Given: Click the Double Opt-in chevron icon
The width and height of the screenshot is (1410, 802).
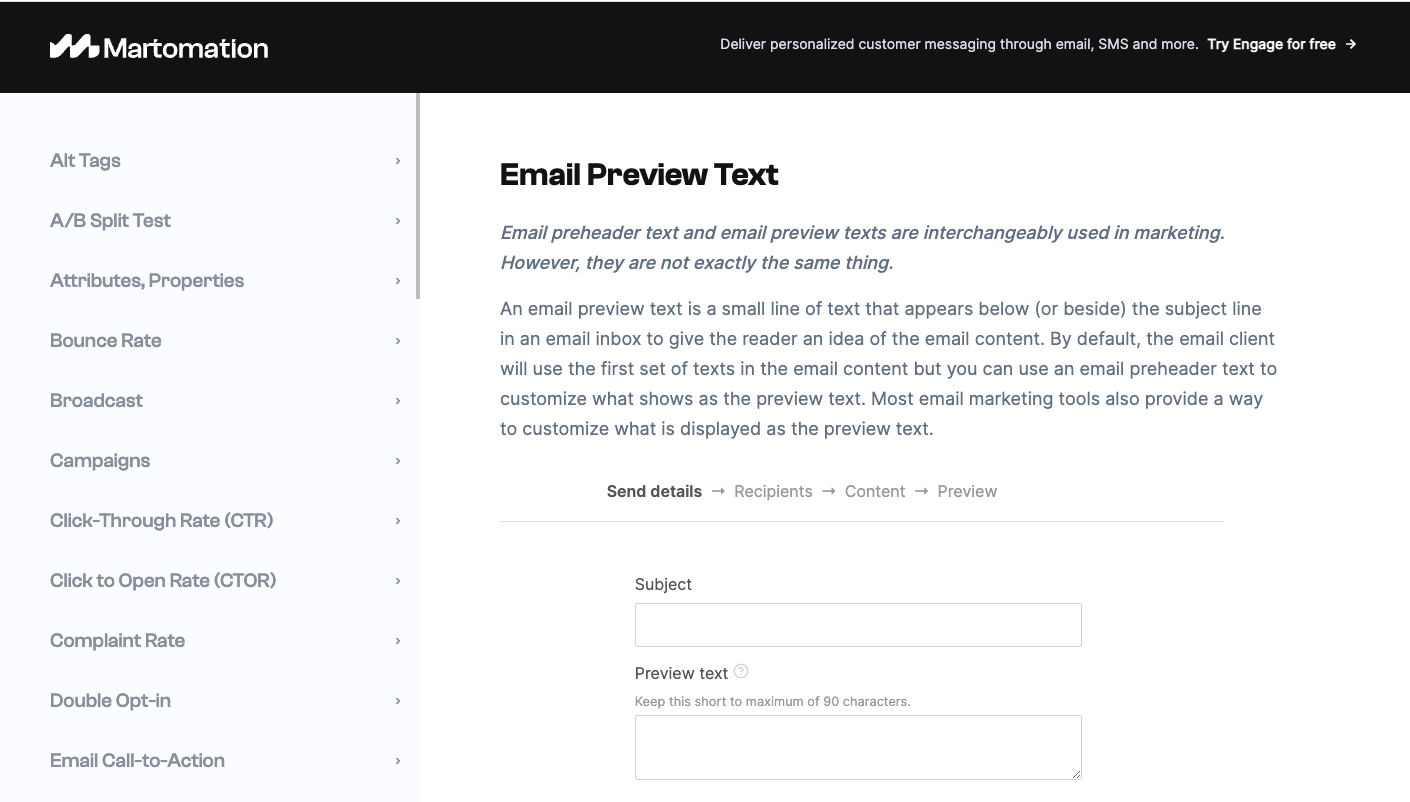Looking at the screenshot, I should point(398,701).
